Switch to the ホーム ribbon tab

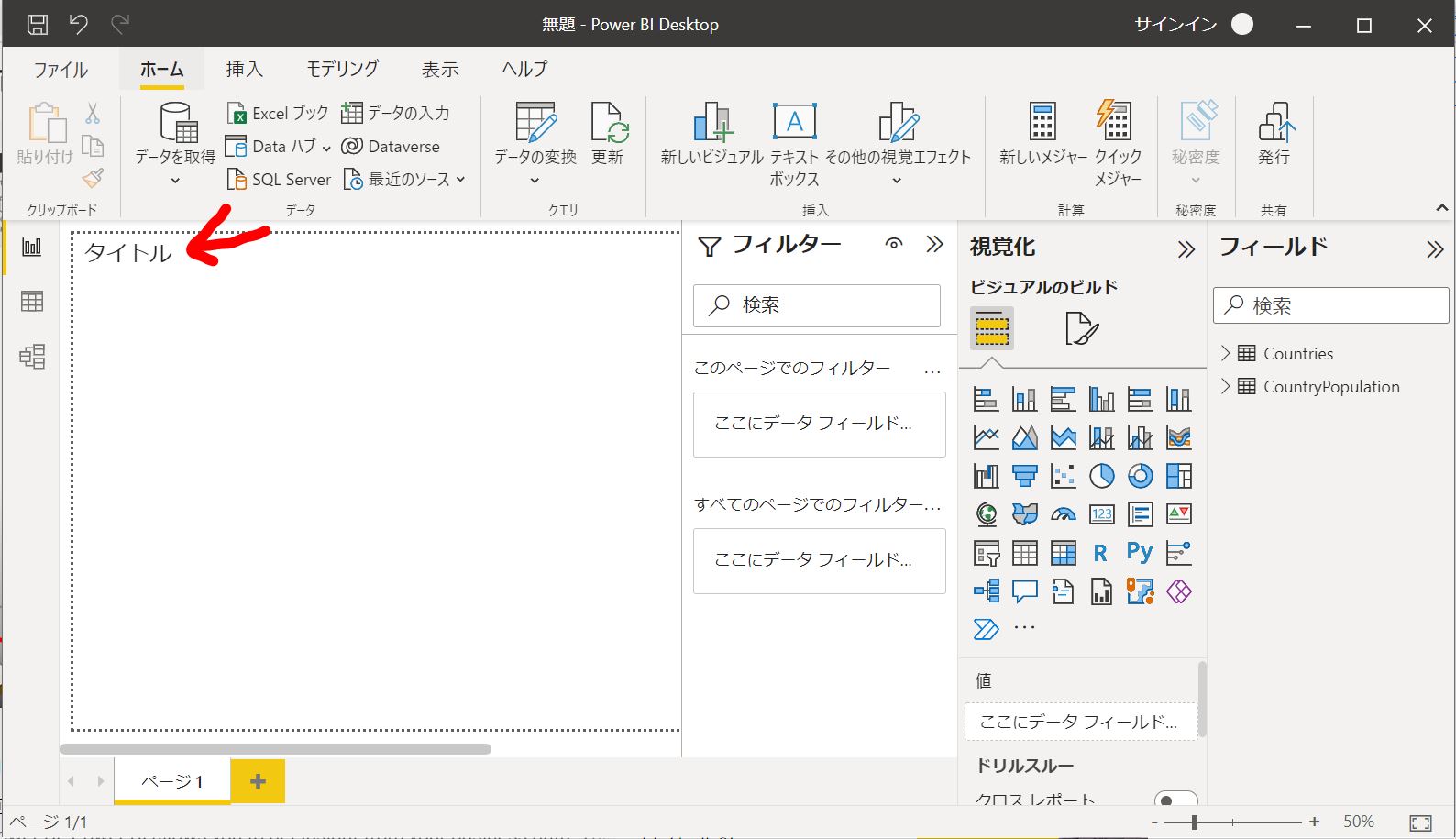coord(162,69)
